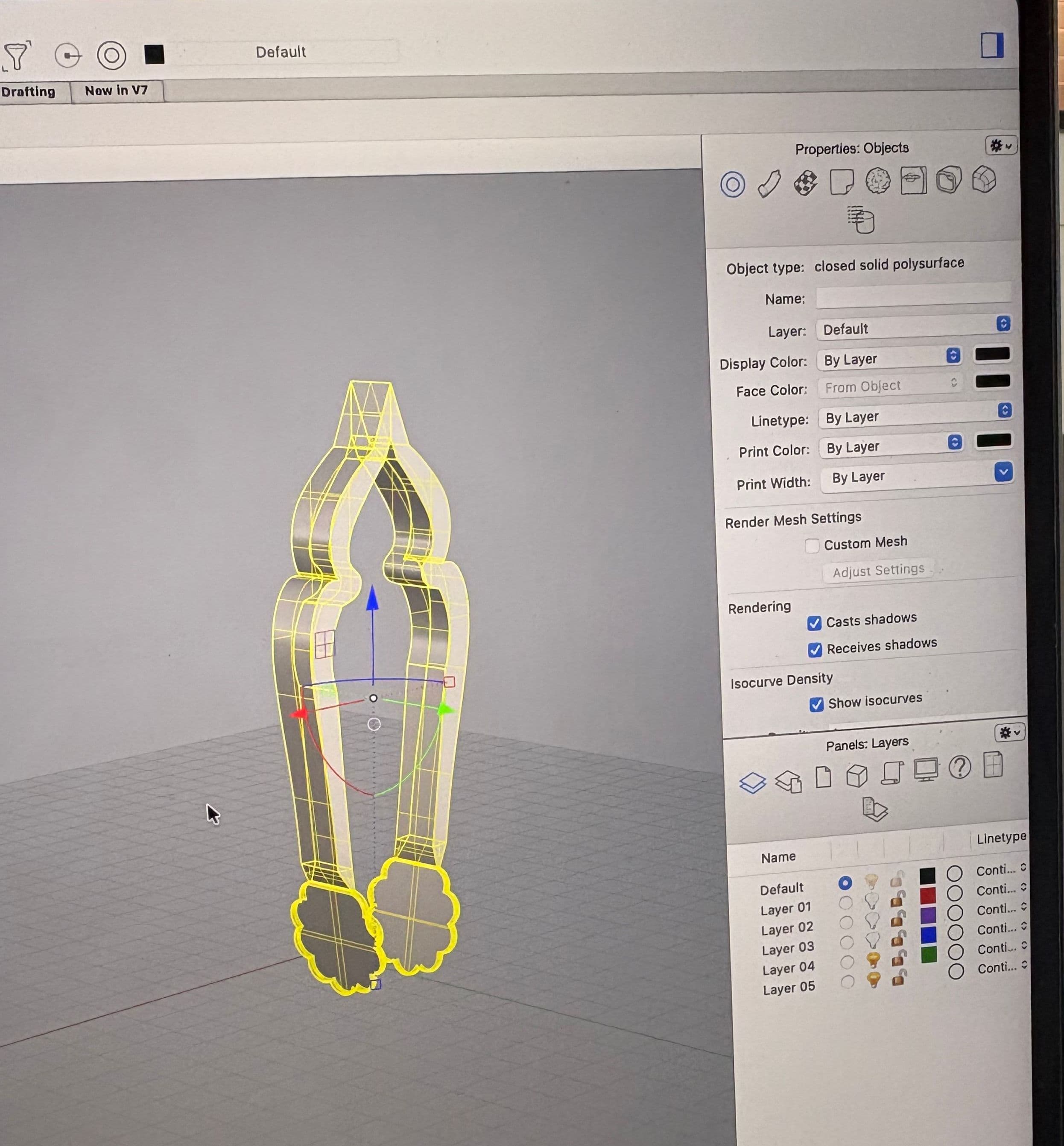The image size is (1064, 1146).
Task: Click the Default layer field in the toolbar
Action: 281,52
